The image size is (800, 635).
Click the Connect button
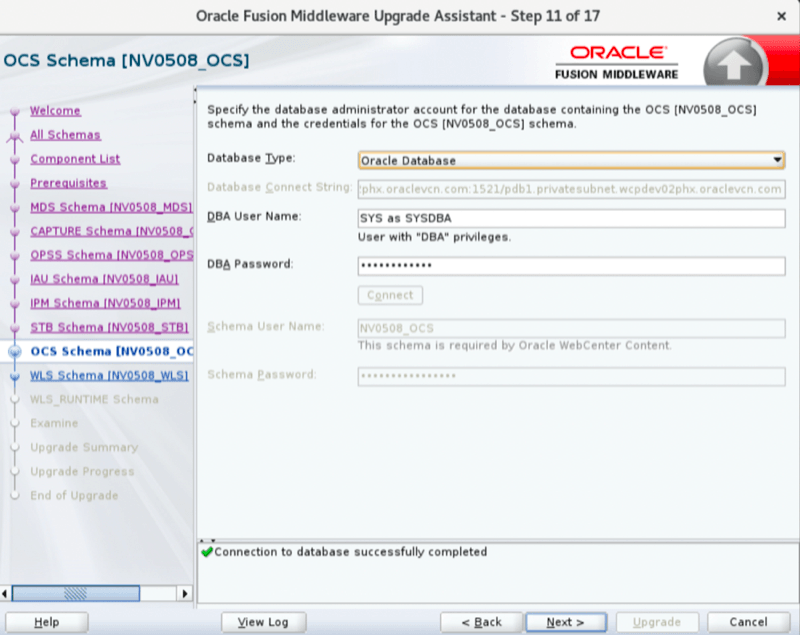click(x=390, y=295)
